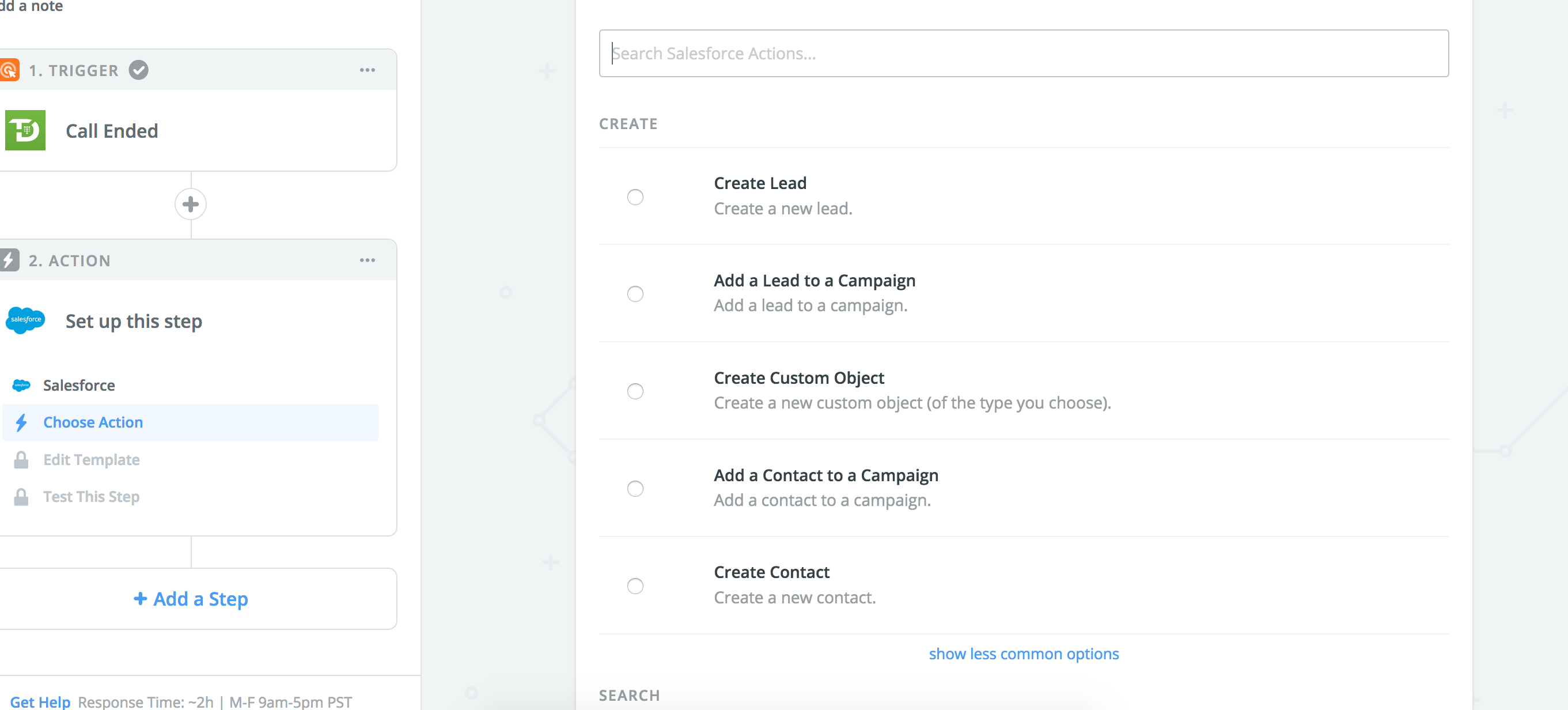
Task: Select the Create Custom Object radio button
Action: click(x=636, y=390)
